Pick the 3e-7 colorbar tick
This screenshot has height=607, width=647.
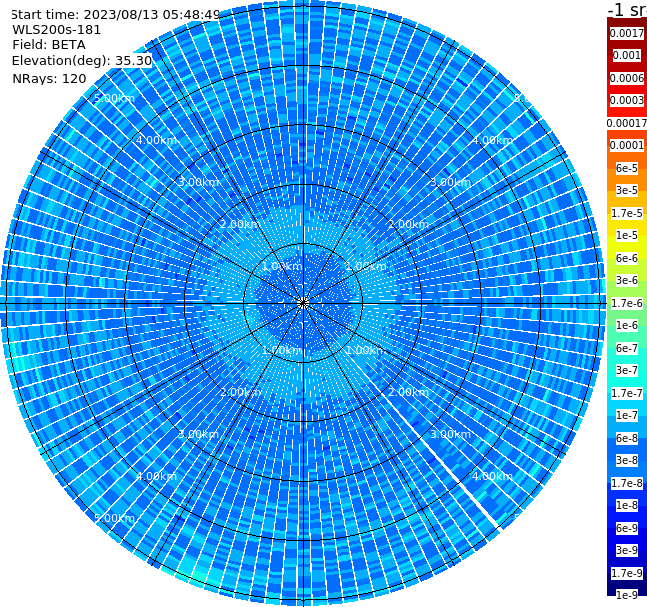(627, 370)
